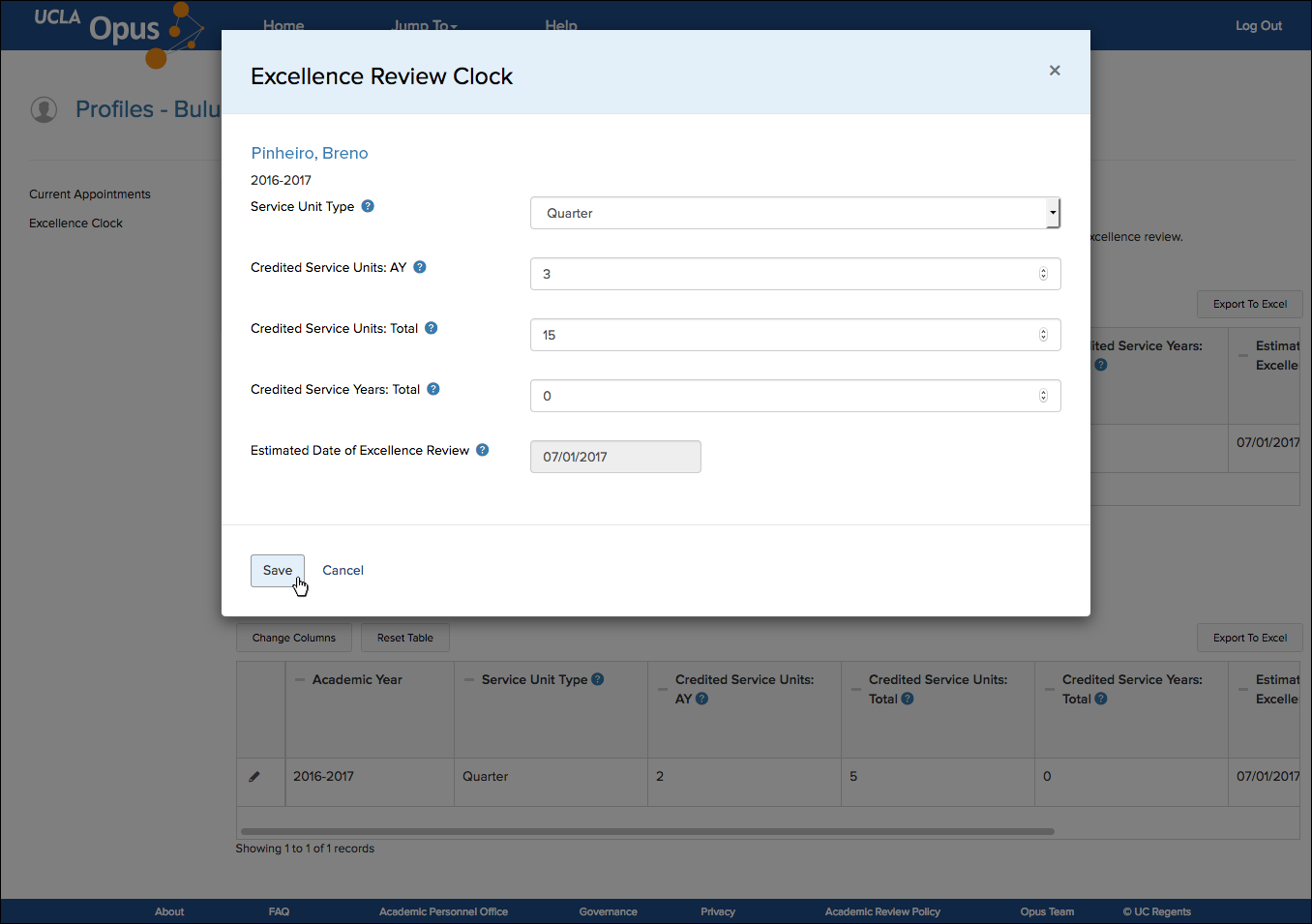
Task: Close the Excellence Review Clock dialog with X
Action: click(x=1055, y=71)
